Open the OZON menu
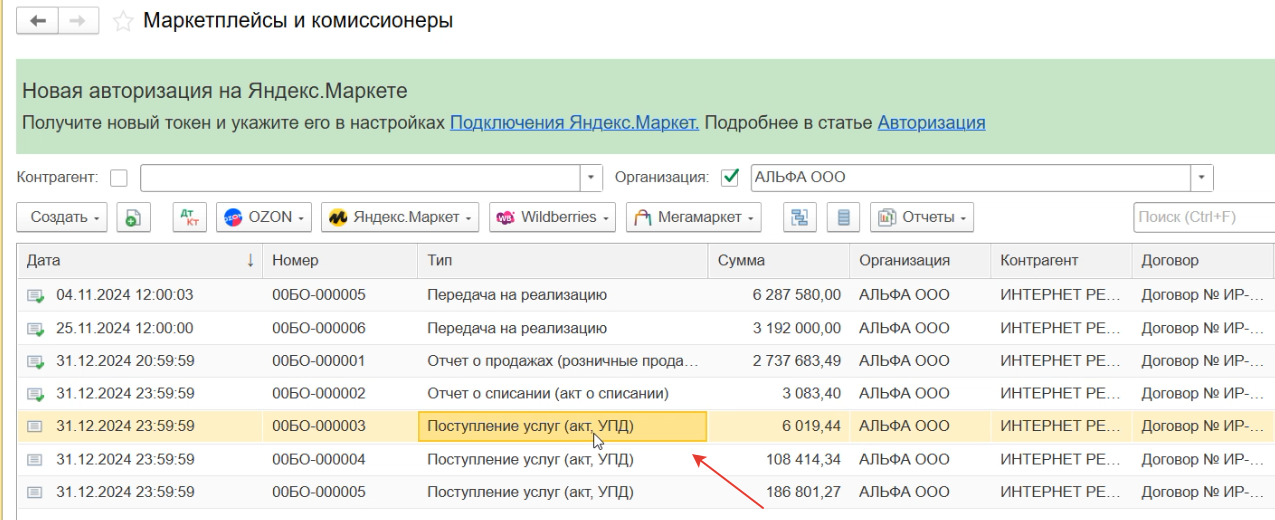This screenshot has width=1275, height=520. [264, 217]
